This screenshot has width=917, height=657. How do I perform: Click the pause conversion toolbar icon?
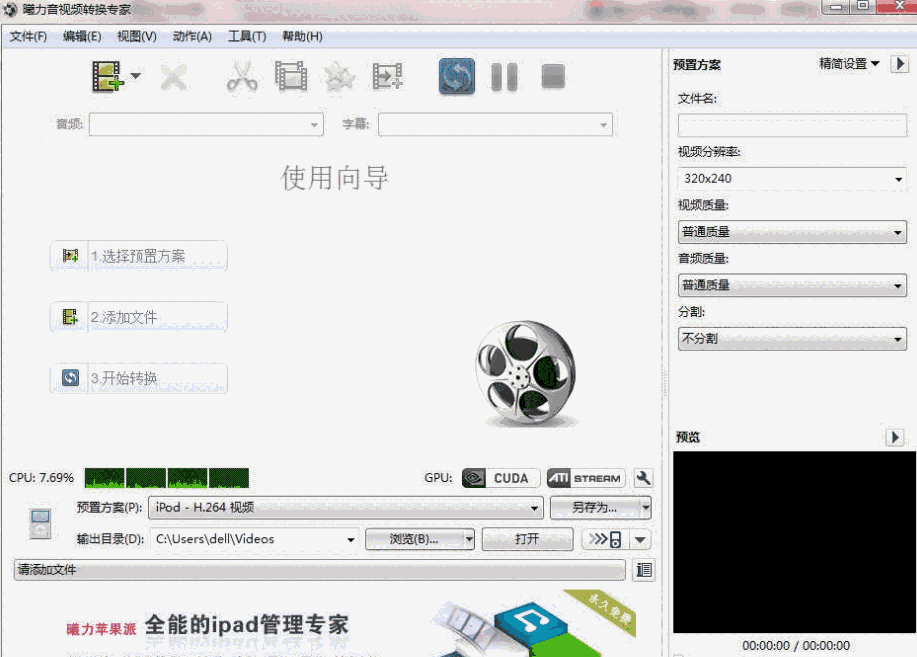503,75
